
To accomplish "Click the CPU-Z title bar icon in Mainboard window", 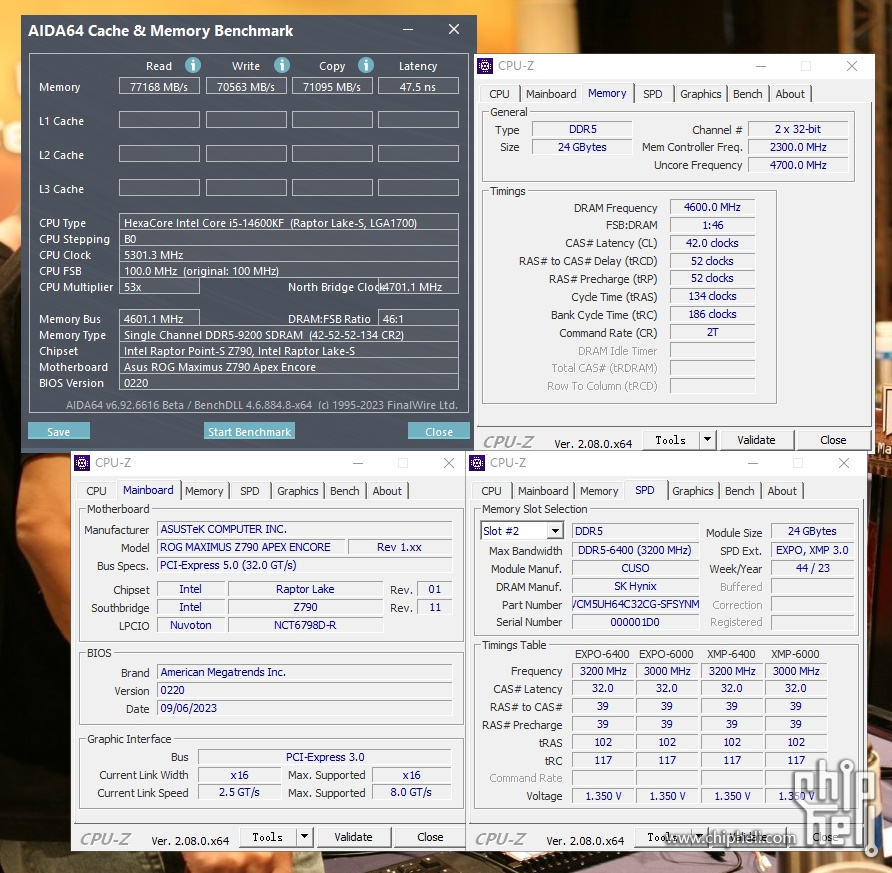I will 82,463.
